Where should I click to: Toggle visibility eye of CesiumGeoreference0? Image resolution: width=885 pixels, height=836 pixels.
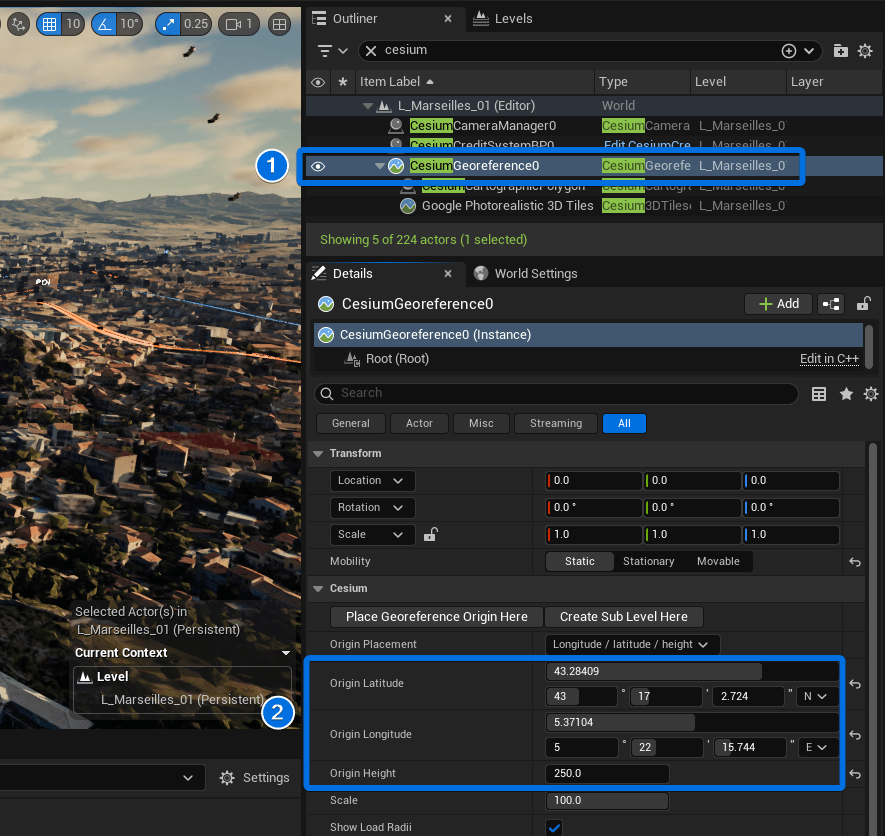tap(318, 166)
